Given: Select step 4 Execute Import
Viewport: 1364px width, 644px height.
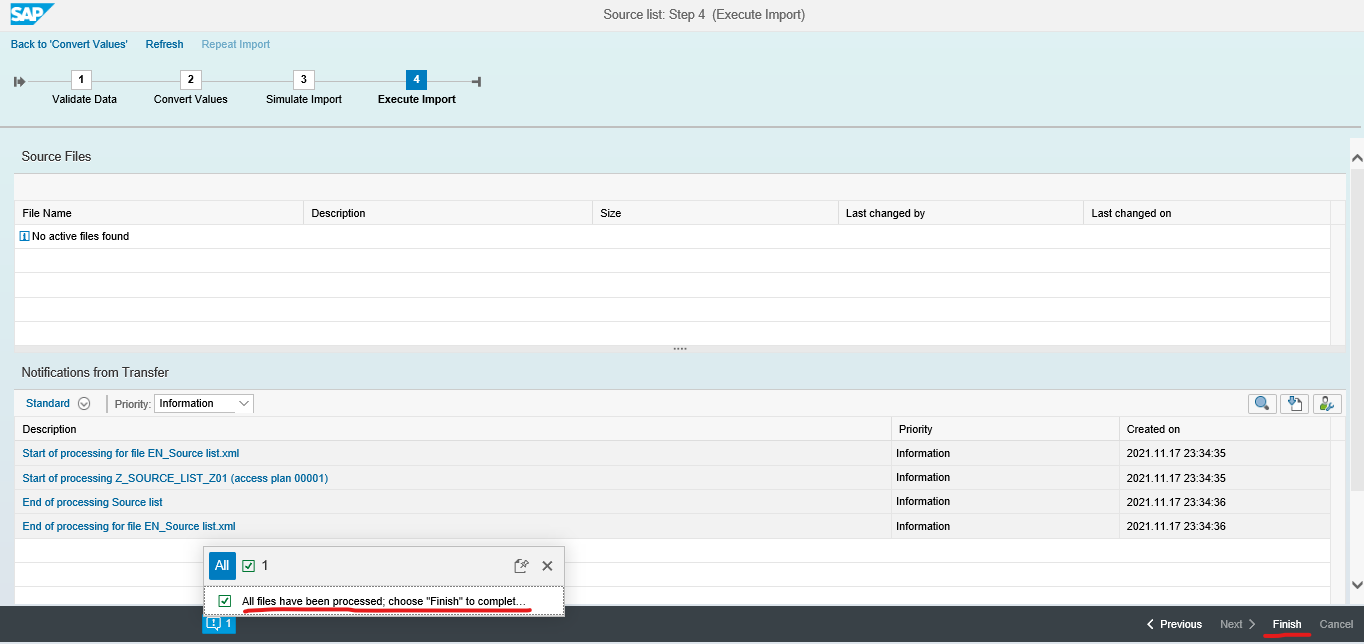Looking at the screenshot, I should [x=416, y=79].
